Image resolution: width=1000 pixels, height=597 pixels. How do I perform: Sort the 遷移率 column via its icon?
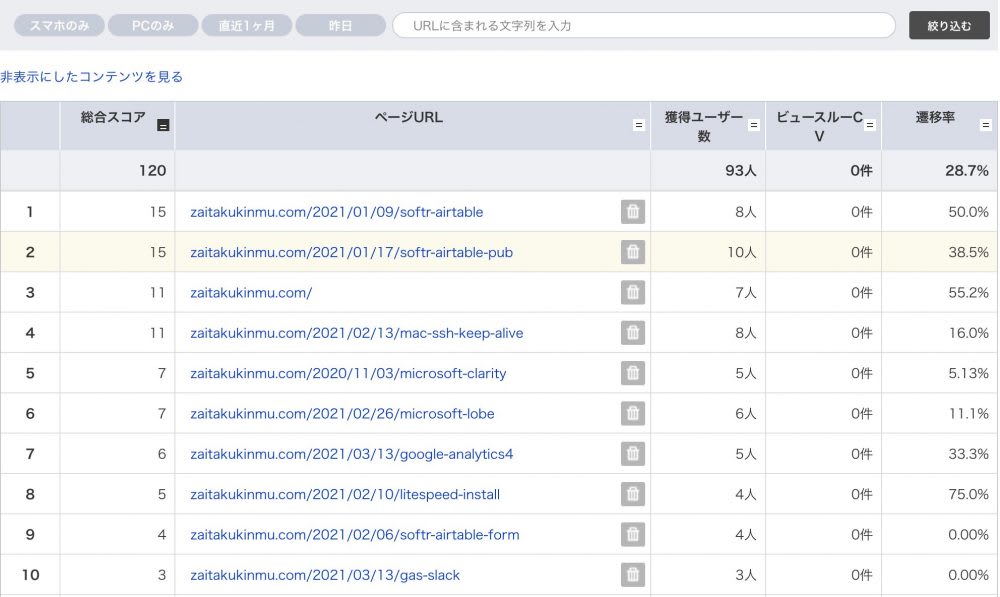985,125
